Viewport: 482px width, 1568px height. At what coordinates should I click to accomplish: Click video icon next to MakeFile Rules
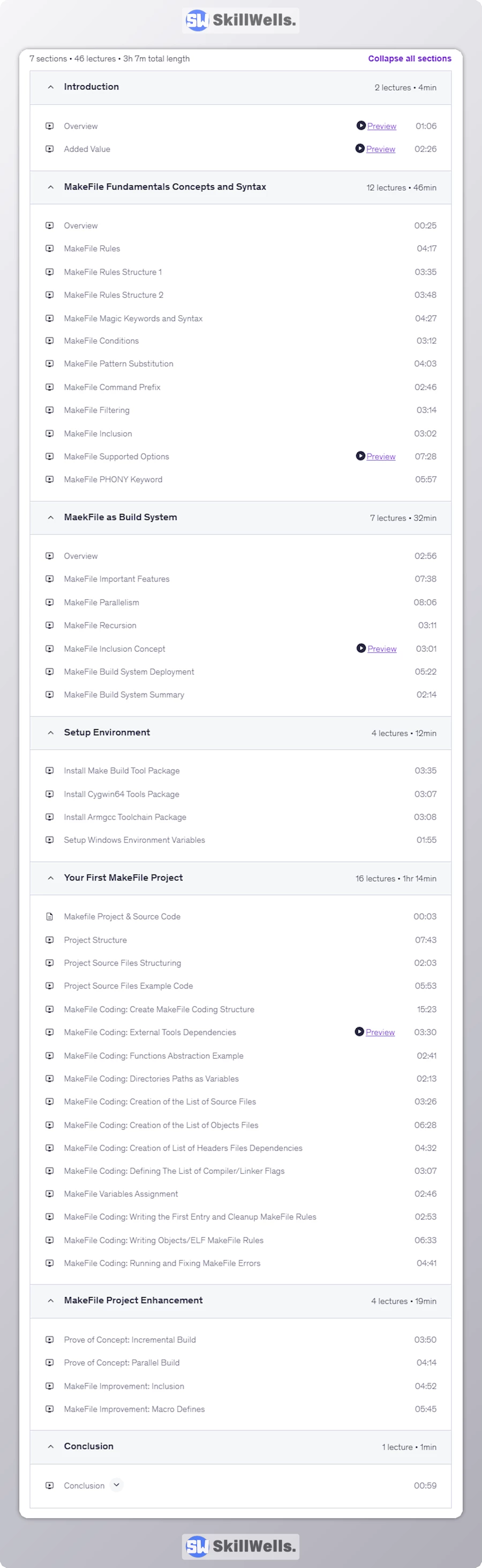tap(50, 248)
